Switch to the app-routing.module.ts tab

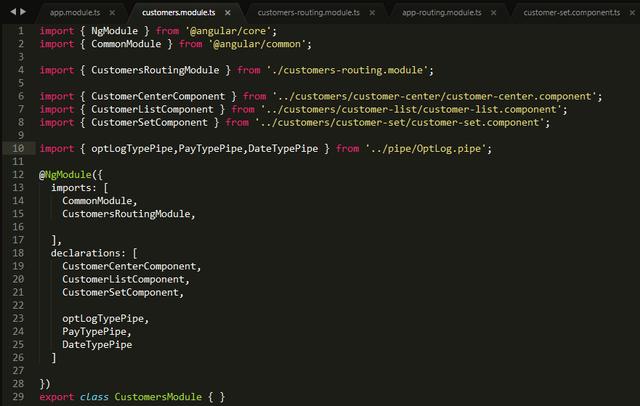click(442, 13)
